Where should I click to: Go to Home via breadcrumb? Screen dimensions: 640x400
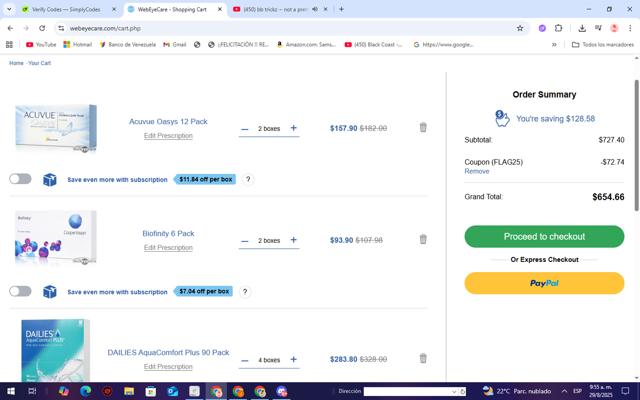[x=16, y=63]
